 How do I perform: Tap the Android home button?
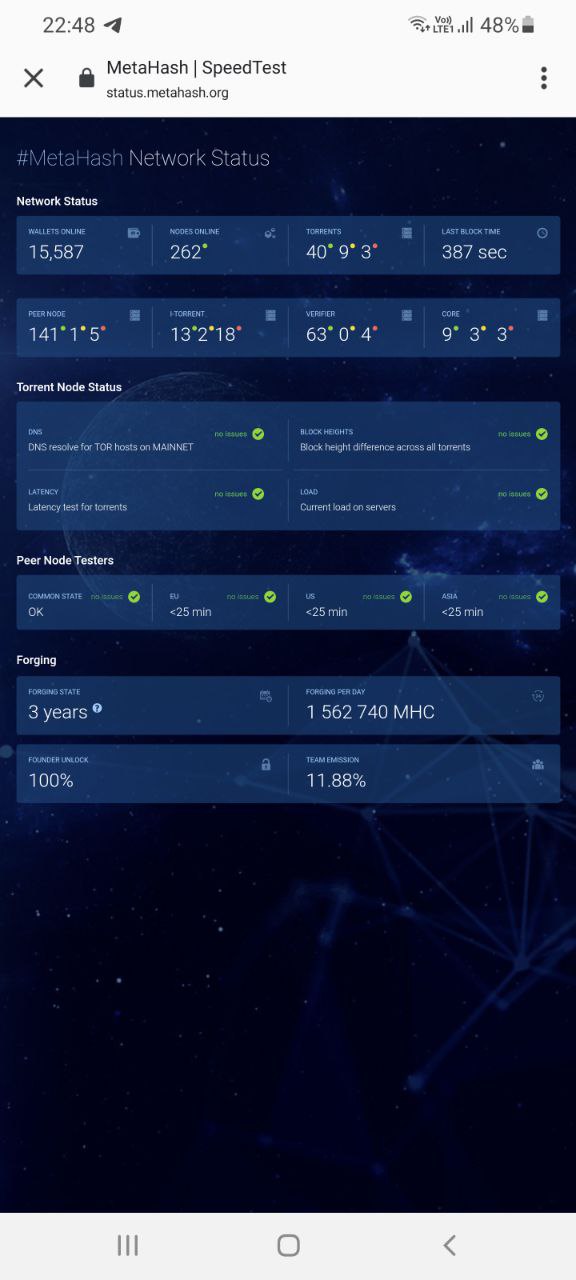pyautogui.click(x=288, y=1245)
